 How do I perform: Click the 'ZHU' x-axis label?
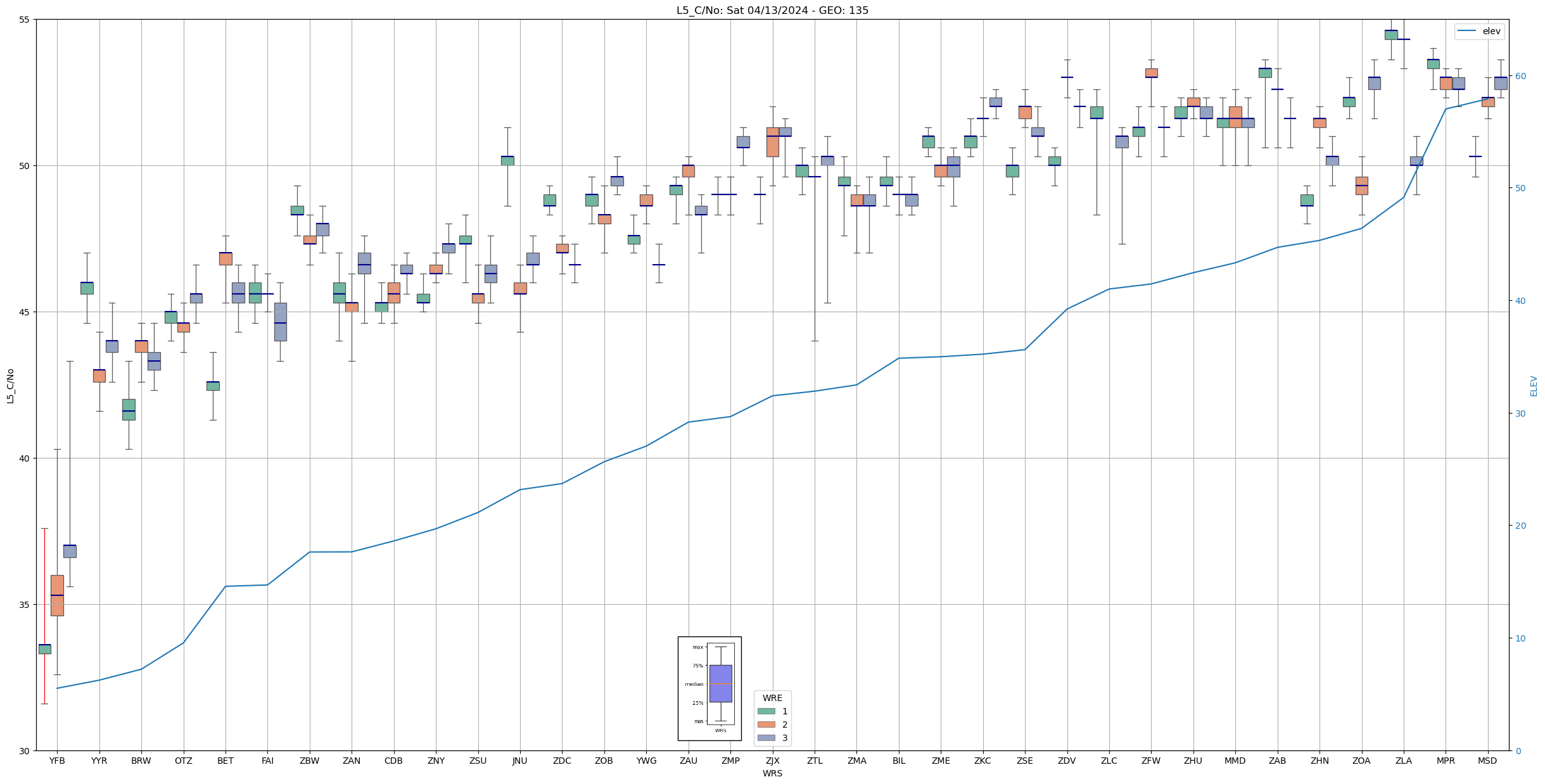[x=1193, y=761]
